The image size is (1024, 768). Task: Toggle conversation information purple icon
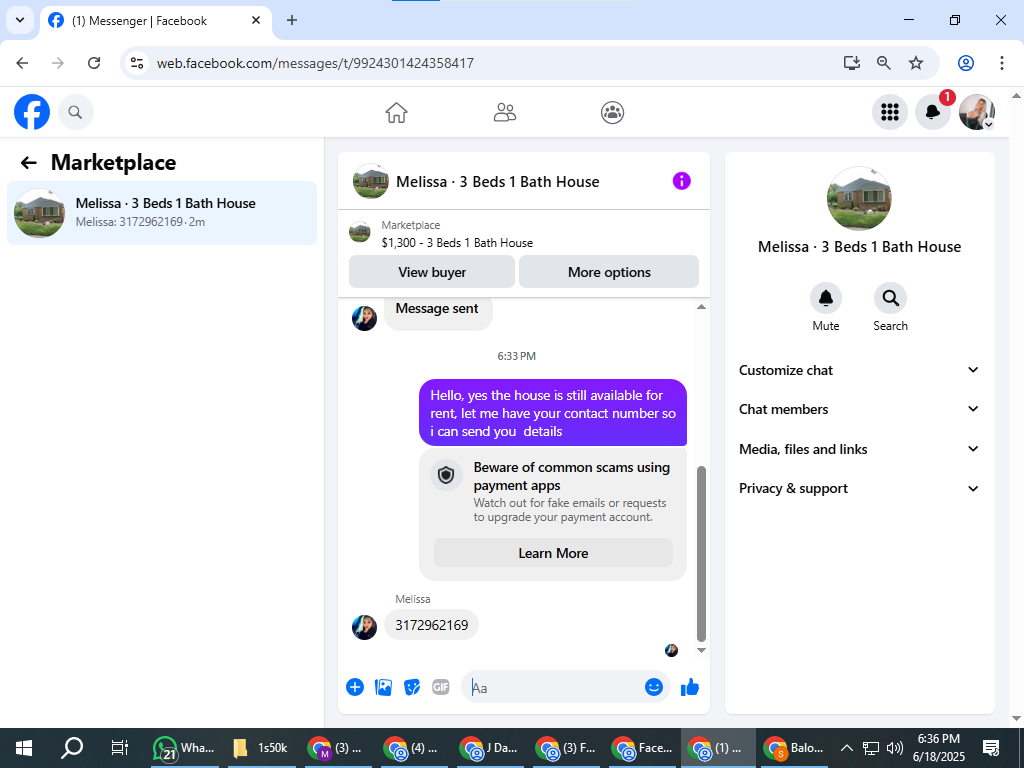pyautogui.click(x=681, y=181)
